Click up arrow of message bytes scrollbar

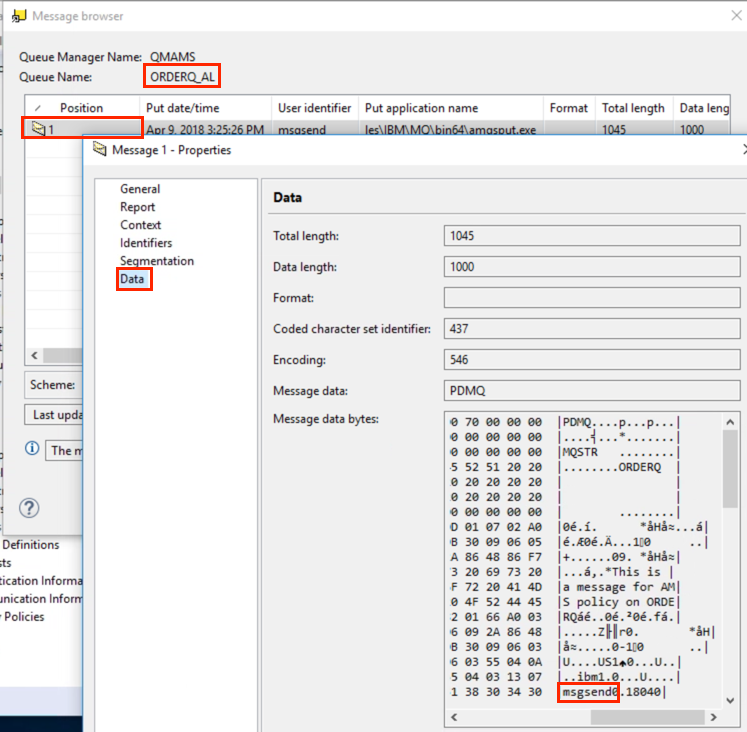coord(730,422)
